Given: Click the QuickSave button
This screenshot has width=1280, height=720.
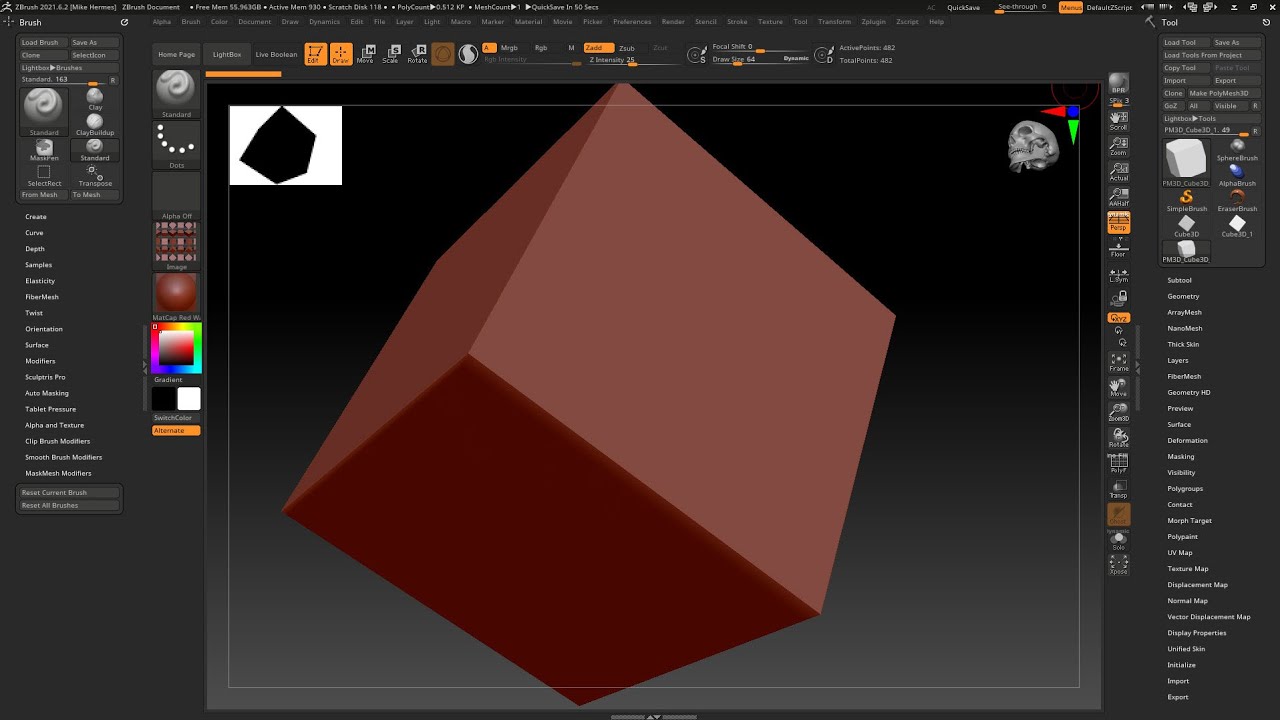Looking at the screenshot, I should [x=963, y=7].
